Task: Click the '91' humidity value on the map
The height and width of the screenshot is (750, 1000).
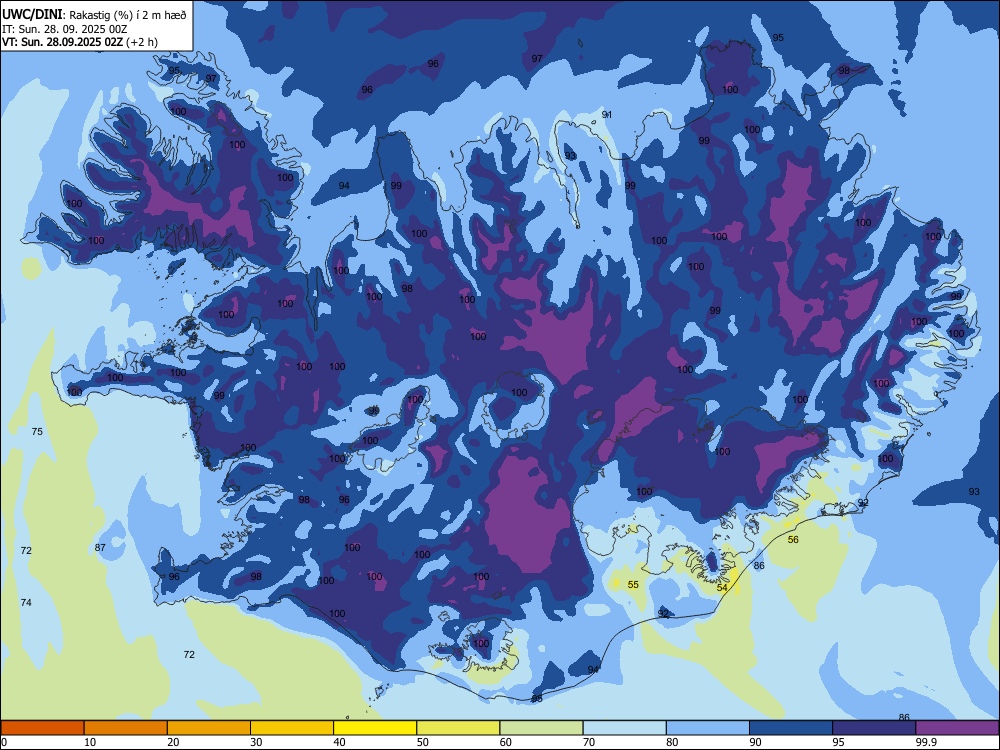Action: [607, 115]
